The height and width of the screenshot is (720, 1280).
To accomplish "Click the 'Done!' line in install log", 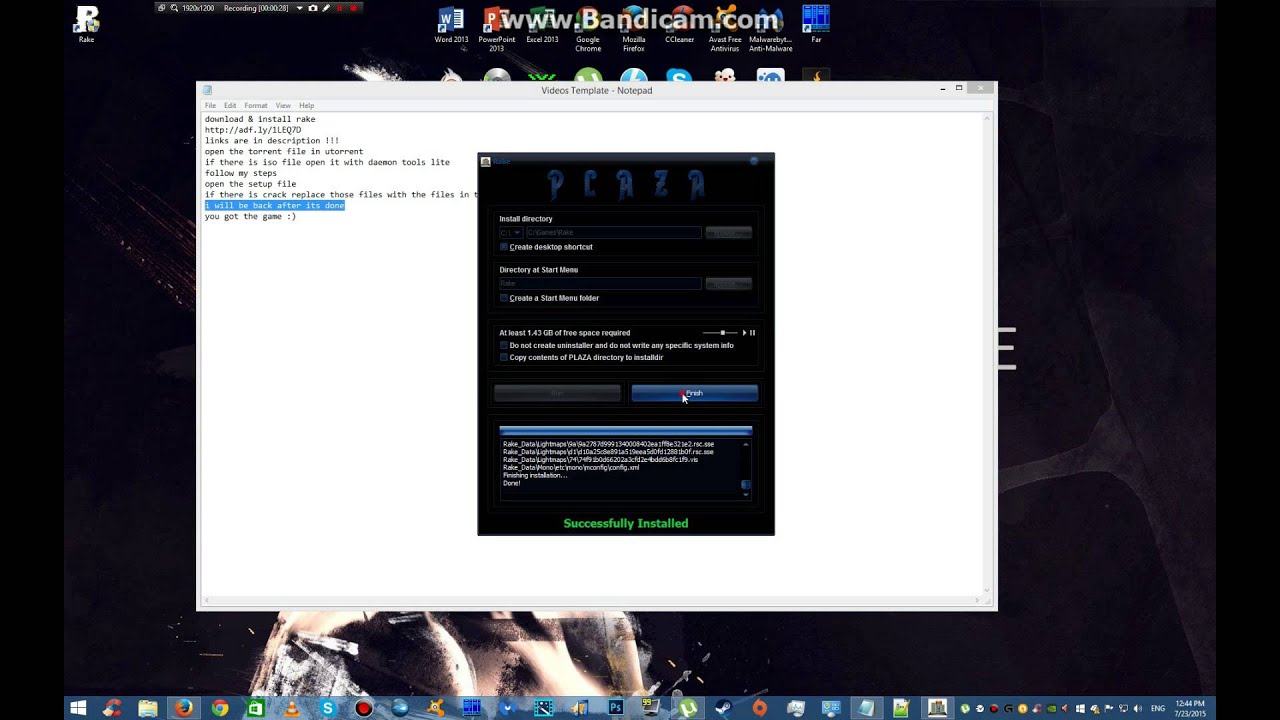I will click(512, 483).
